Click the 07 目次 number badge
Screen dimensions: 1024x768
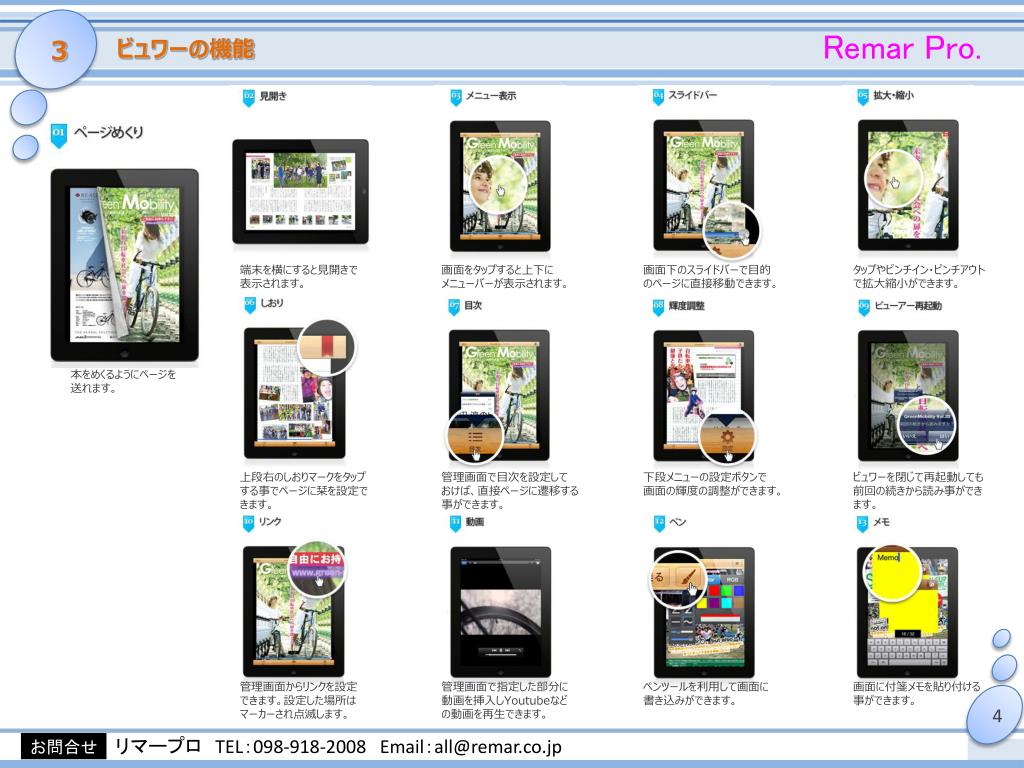tap(454, 306)
